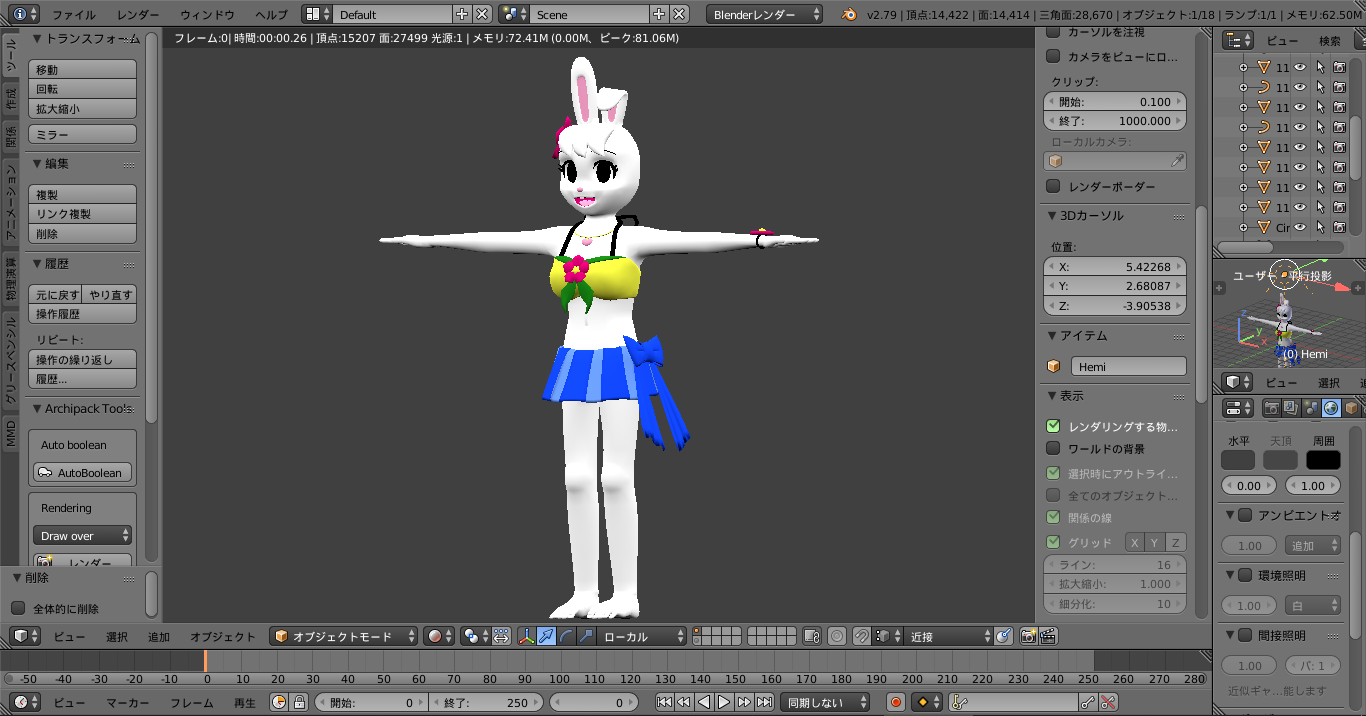The width and height of the screenshot is (1366, 716).
Task: Open the 水平 horizon color swatch
Action: pyautogui.click(x=1238, y=460)
